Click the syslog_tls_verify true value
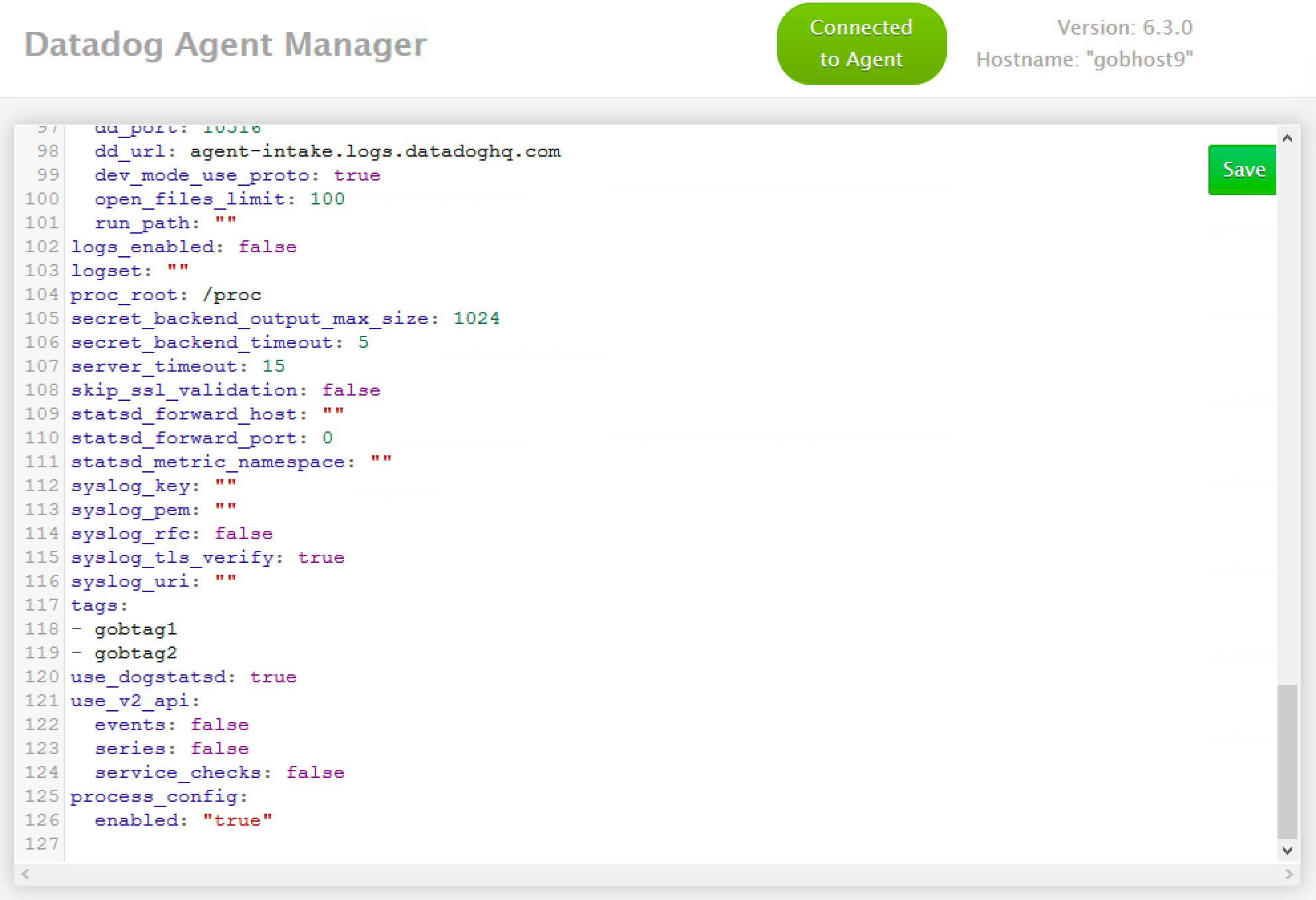Screen dimensions: 1316x900 321,557
